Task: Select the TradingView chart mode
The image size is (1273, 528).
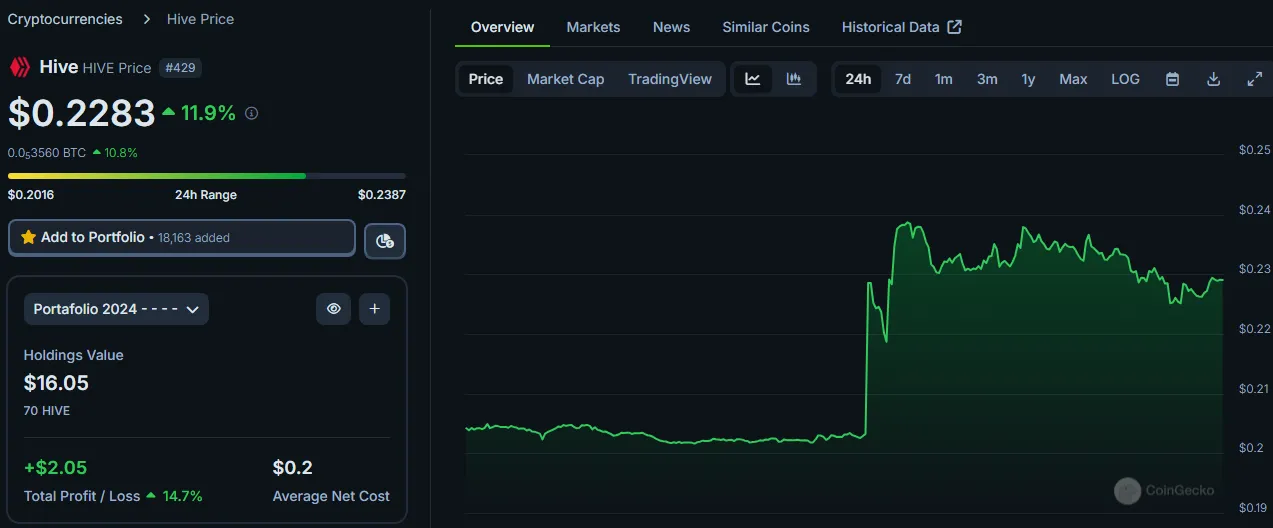Action: (x=670, y=79)
